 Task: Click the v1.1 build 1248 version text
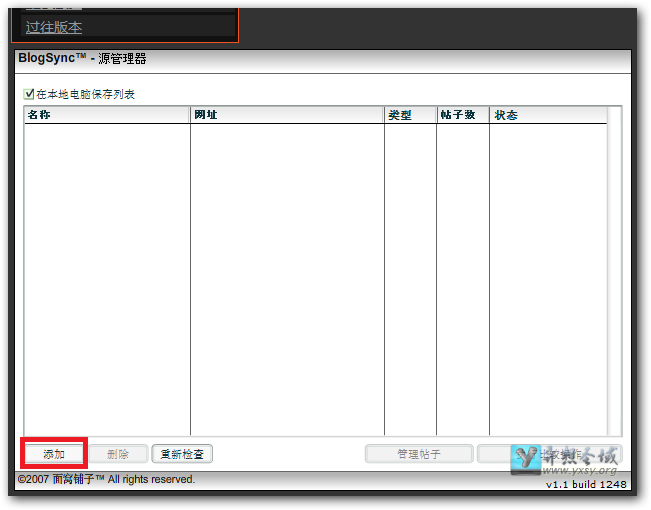[x=586, y=485]
